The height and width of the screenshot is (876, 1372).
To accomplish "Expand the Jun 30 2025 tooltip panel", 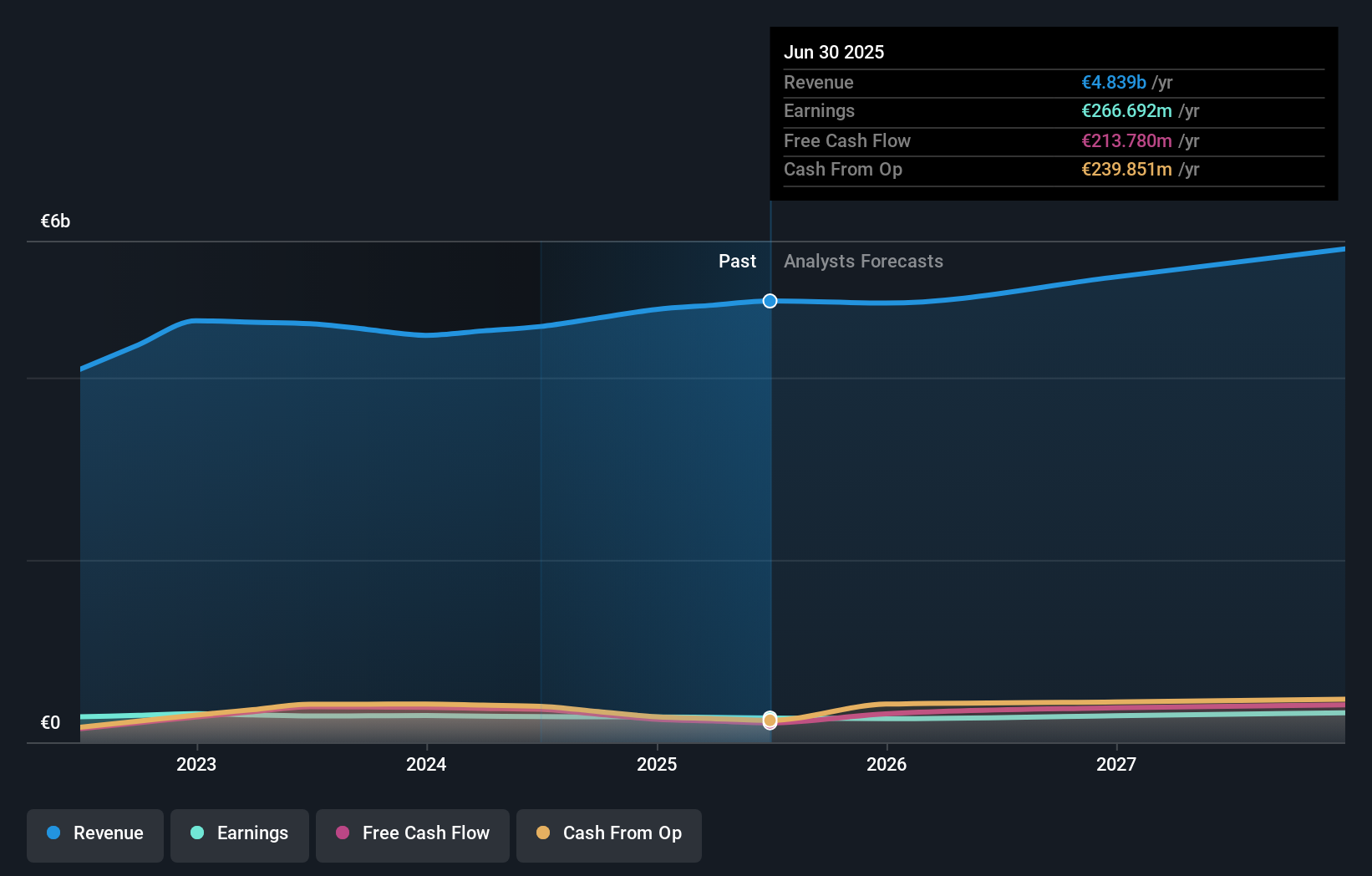I will 1054,113.
